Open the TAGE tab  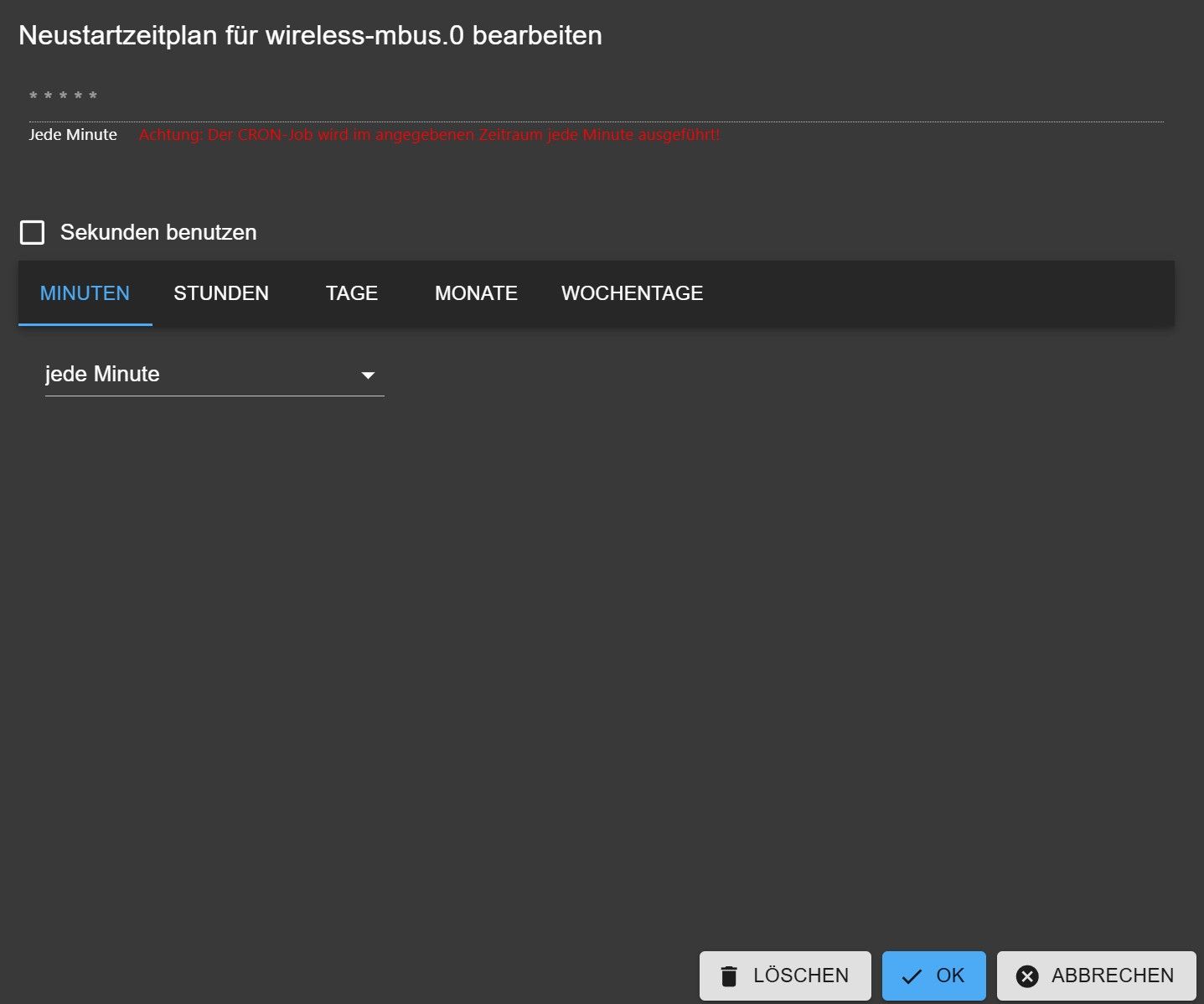click(352, 293)
